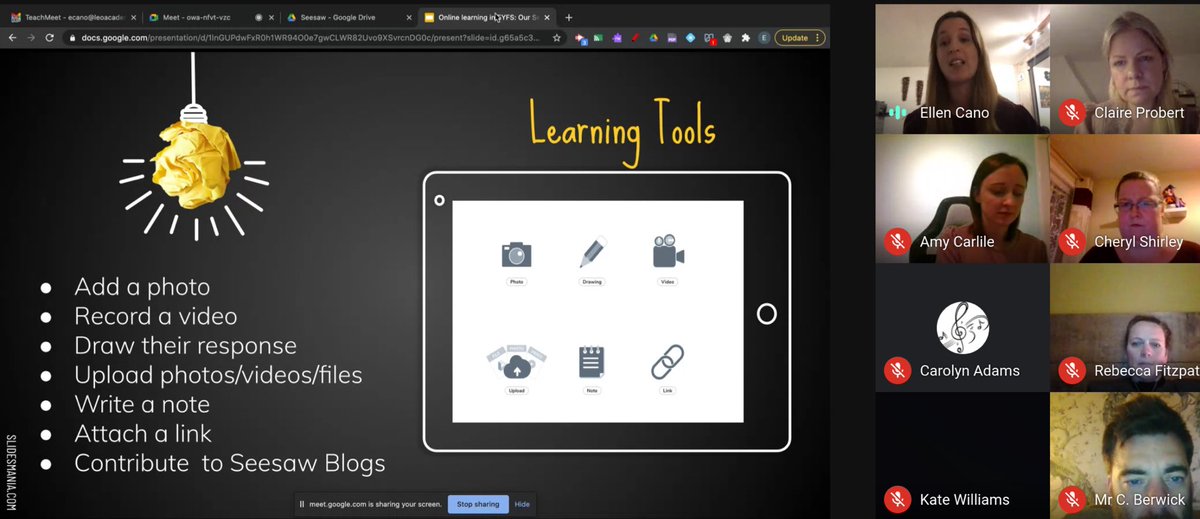Viewport: 1200px width, 519px height.
Task: Click the muted mic icon for Rebecca Fitzpat
Action: click(1073, 370)
